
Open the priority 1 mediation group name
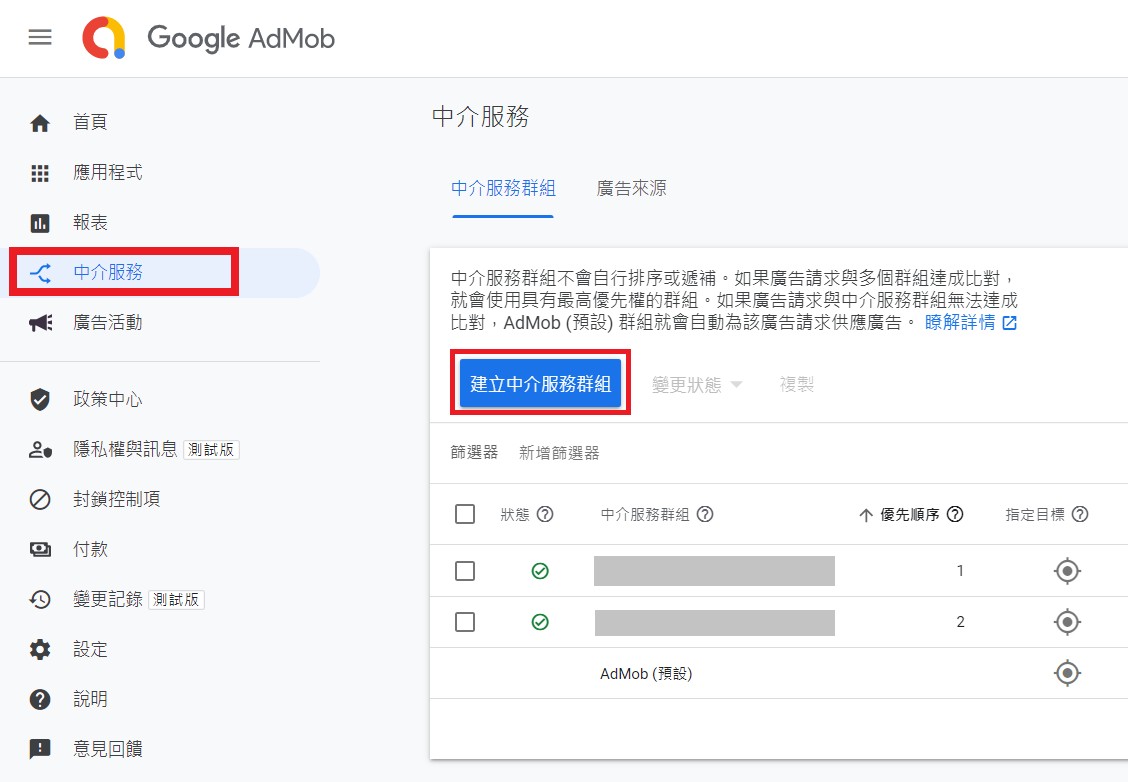click(714, 571)
